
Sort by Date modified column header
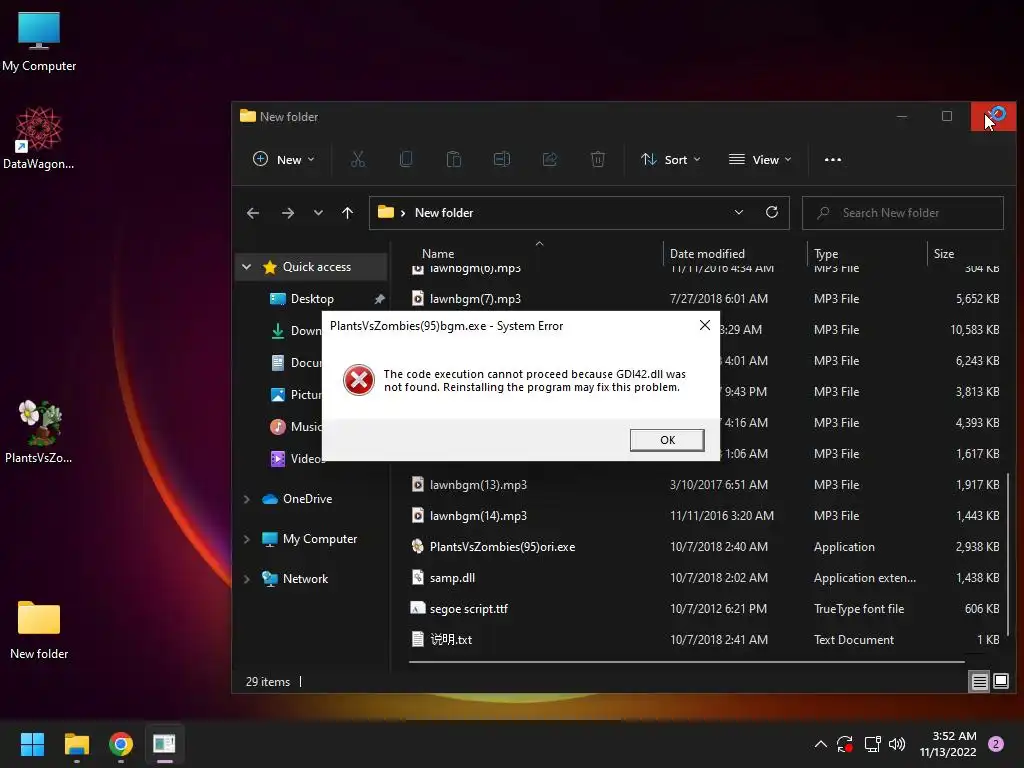pyautogui.click(x=707, y=253)
